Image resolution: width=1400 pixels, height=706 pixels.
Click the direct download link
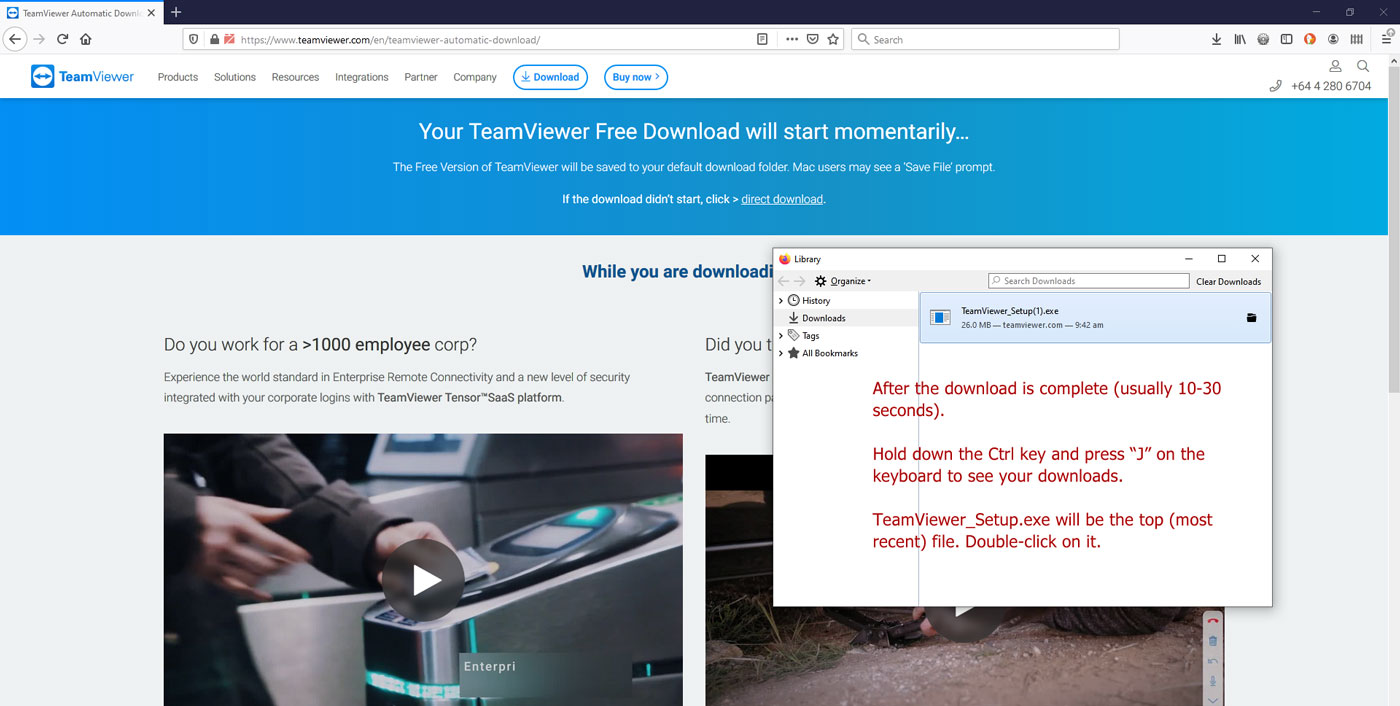[782, 199]
